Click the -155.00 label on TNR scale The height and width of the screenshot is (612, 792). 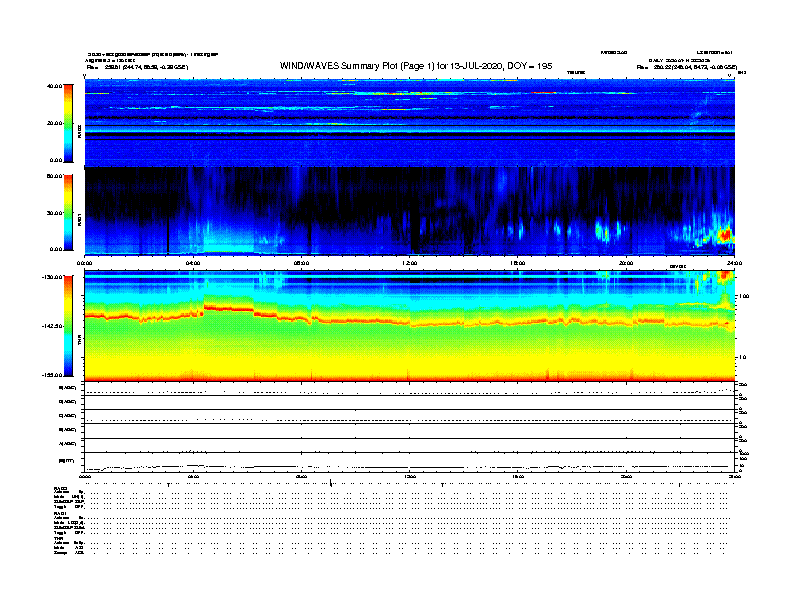[x=53, y=375]
